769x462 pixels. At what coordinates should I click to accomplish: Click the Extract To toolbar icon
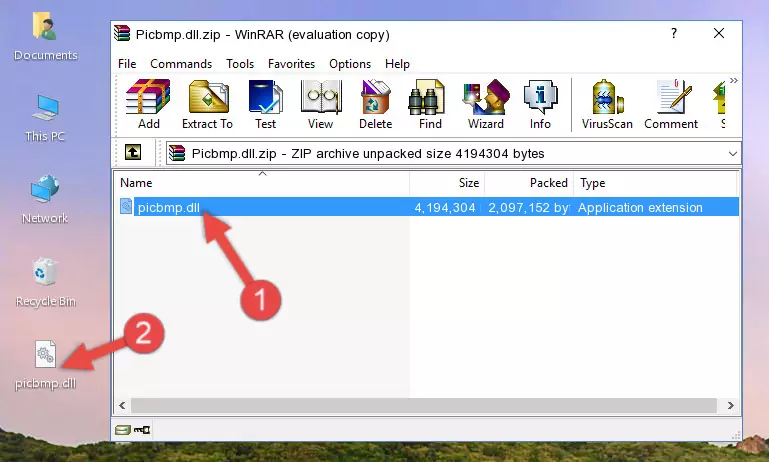click(x=207, y=104)
